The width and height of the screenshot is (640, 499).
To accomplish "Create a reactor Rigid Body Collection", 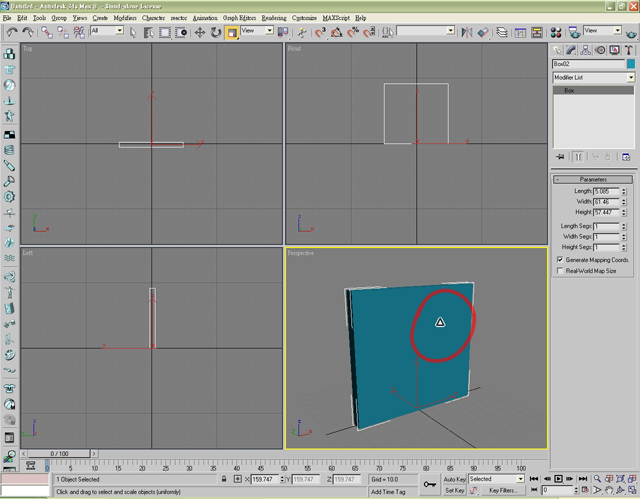I will click(9, 53).
